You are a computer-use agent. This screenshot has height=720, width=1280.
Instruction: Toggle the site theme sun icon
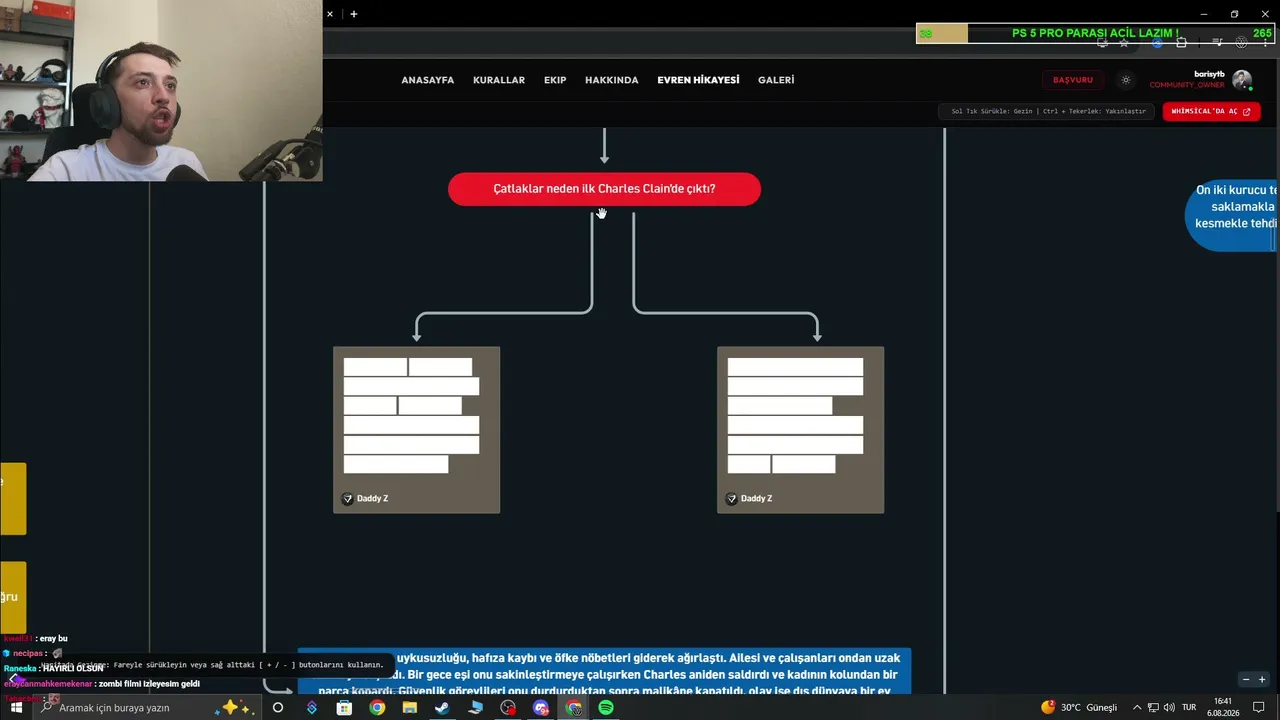coord(1125,80)
